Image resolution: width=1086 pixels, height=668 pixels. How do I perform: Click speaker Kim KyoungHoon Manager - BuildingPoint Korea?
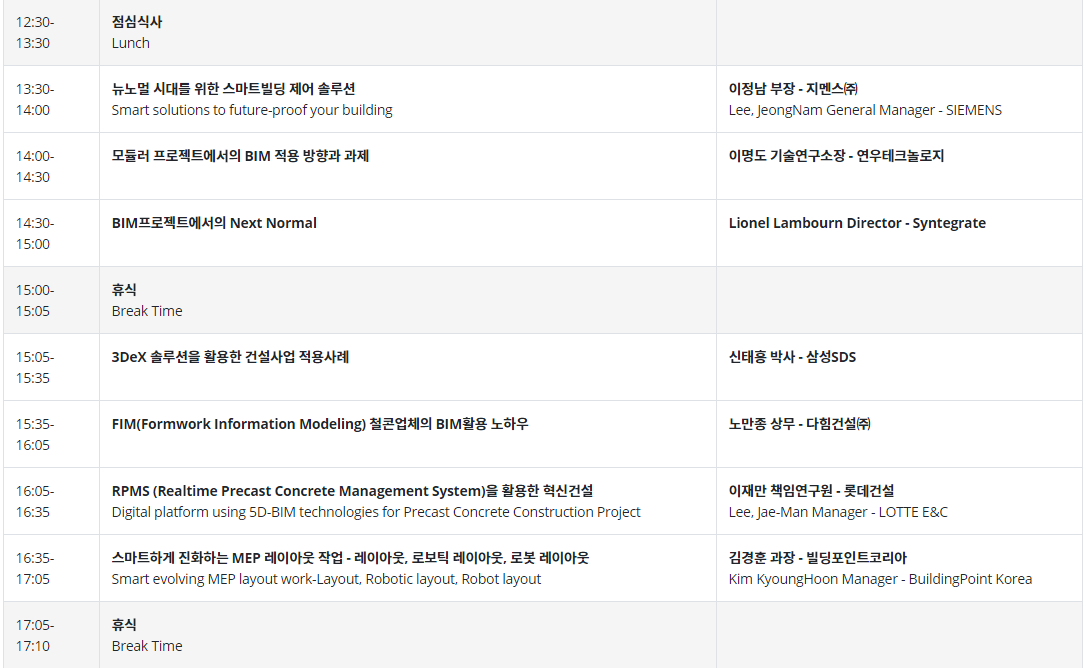[880, 579]
